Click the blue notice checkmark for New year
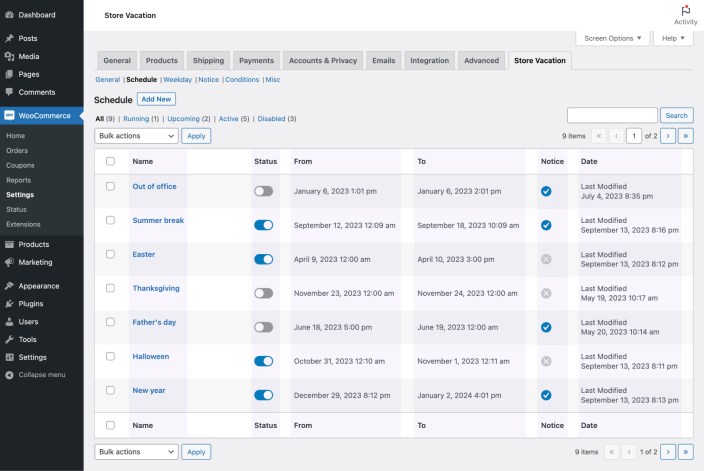 coord(545,395)
